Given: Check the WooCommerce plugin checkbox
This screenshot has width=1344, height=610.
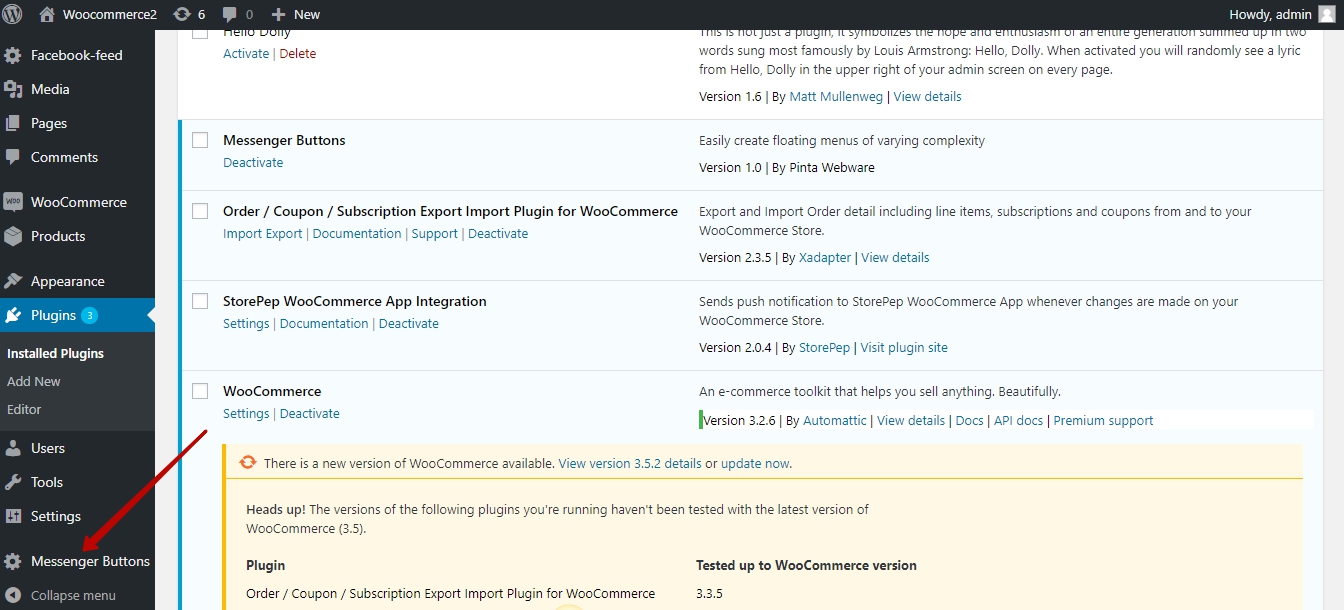Looking at the screenshot, I should pos(200,391).
